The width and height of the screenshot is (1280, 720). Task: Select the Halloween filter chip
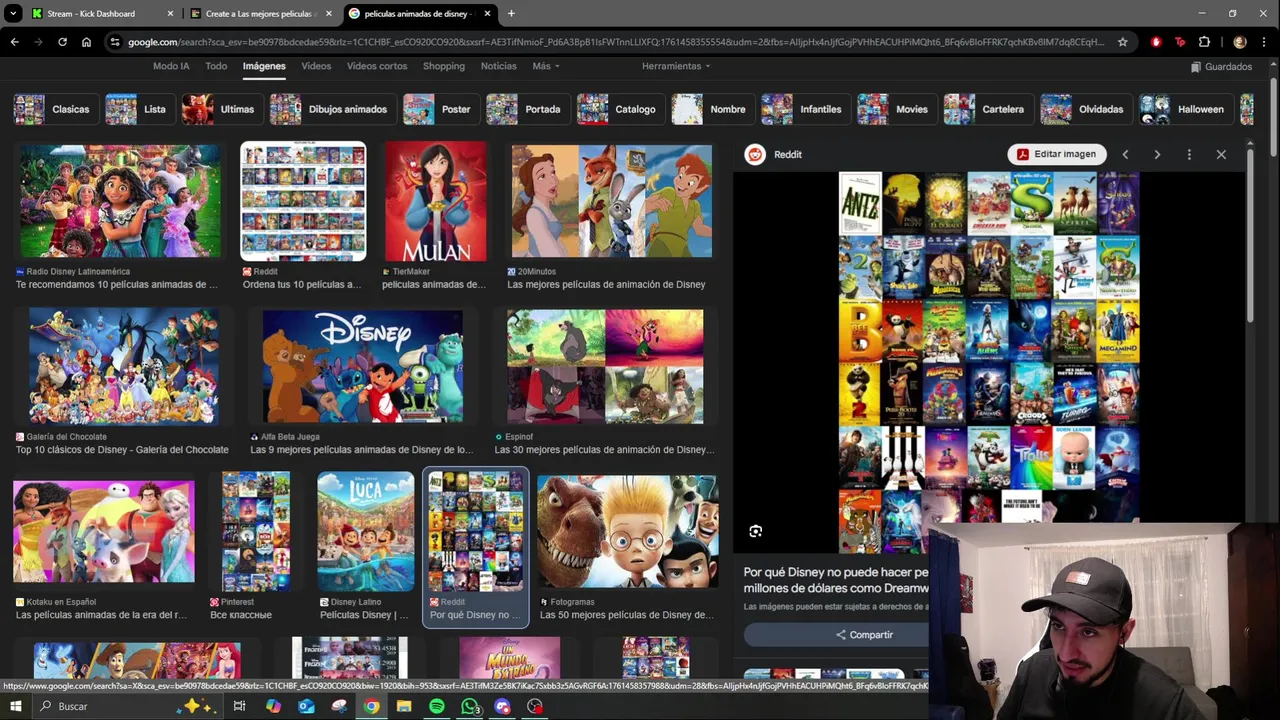(x=1186, y=109)
